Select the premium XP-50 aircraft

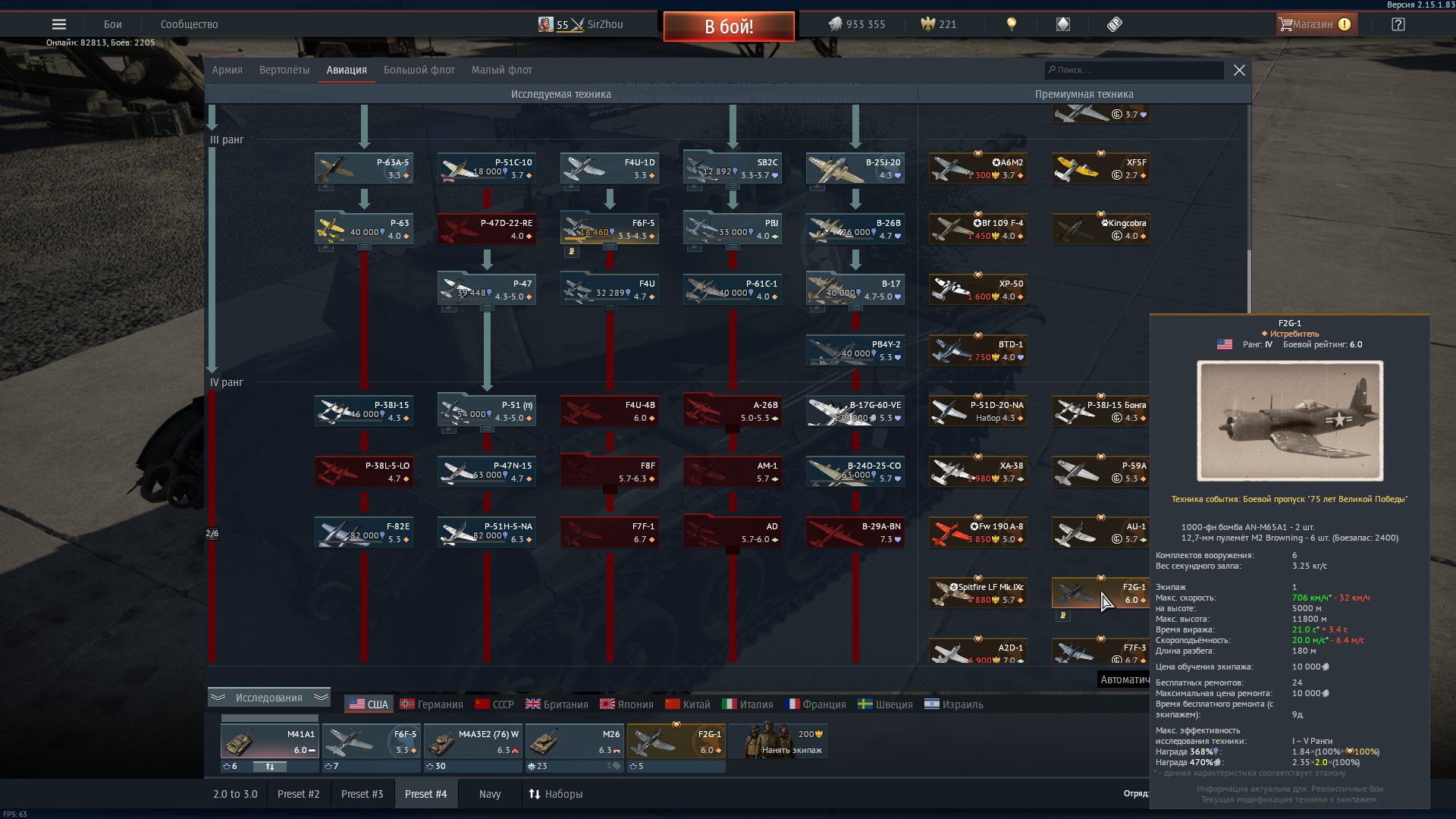978,290
